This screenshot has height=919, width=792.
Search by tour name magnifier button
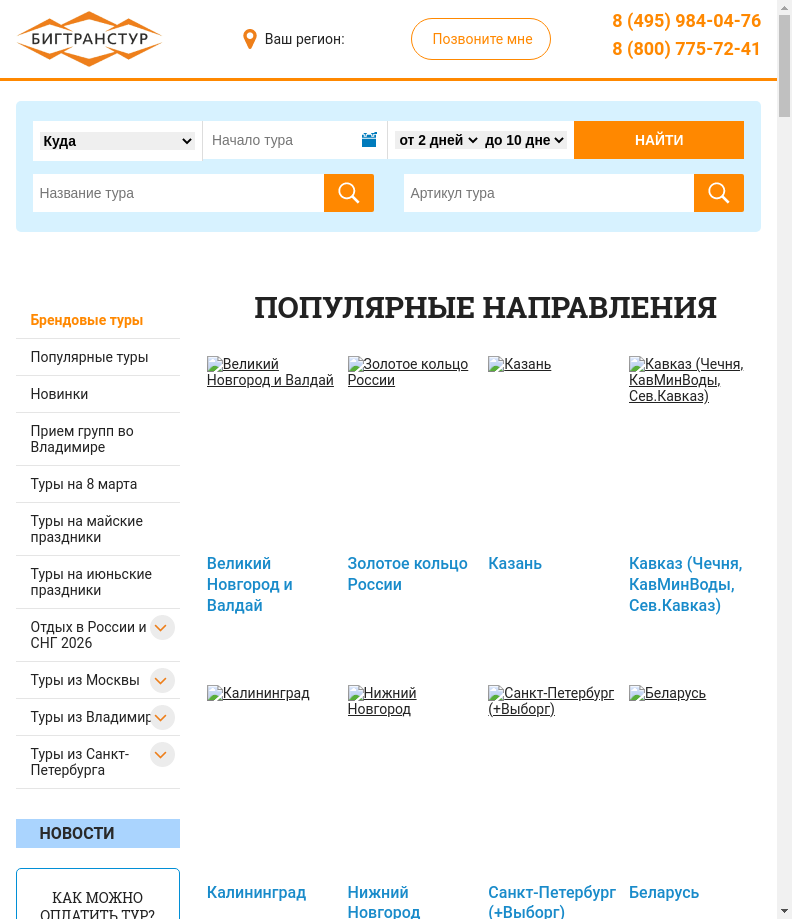(x=349, y=193)
